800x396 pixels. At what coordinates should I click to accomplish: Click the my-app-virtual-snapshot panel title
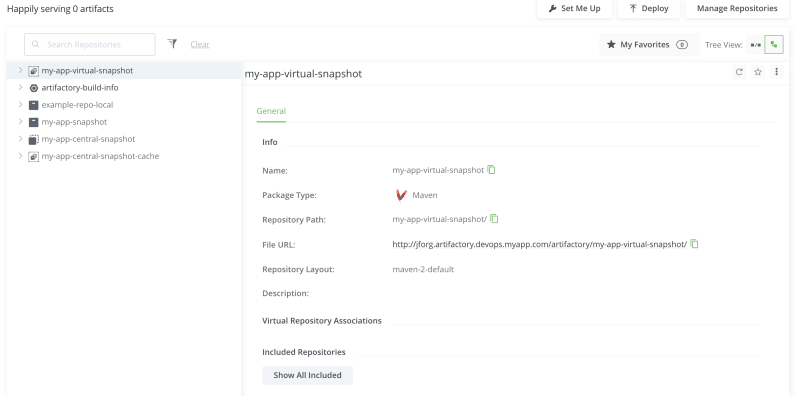[x=303, y=73]
